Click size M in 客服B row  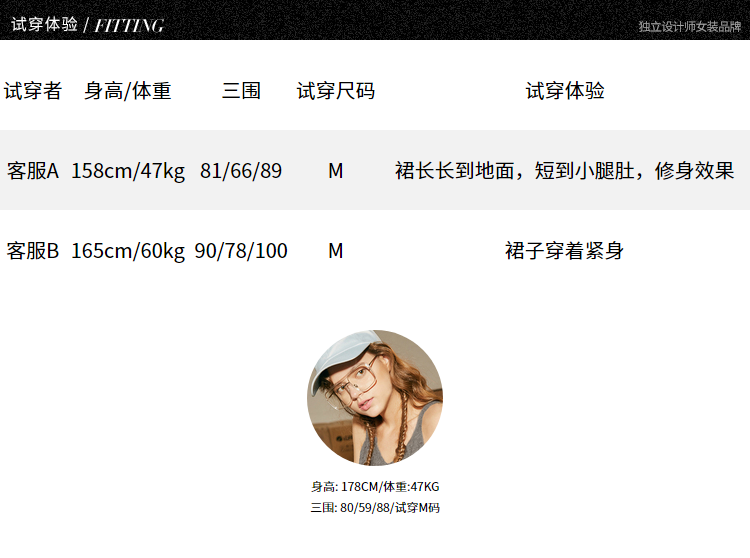(336, 251)
